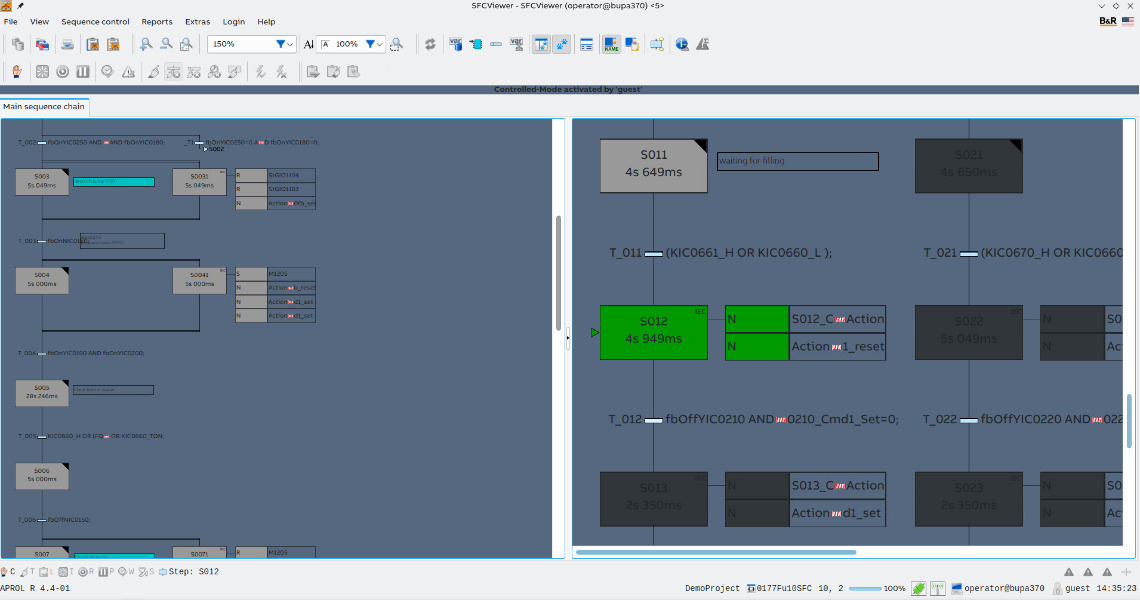This screenshot has height=600, width=1140.
Task: Expand the splitter arrow between the two panes
Action: [x=568, y=337]
